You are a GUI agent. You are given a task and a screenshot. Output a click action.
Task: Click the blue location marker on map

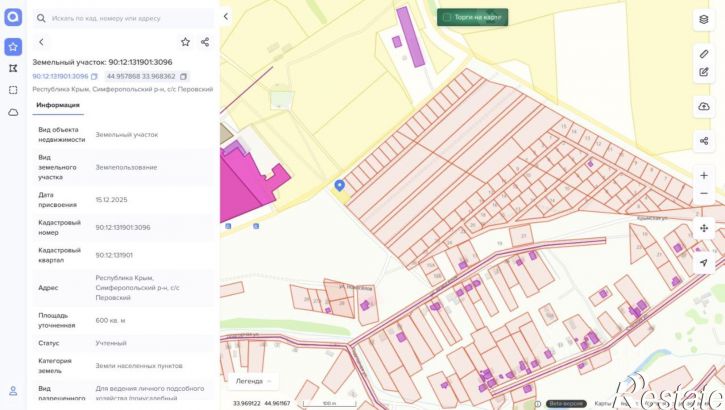coord(339,185)
